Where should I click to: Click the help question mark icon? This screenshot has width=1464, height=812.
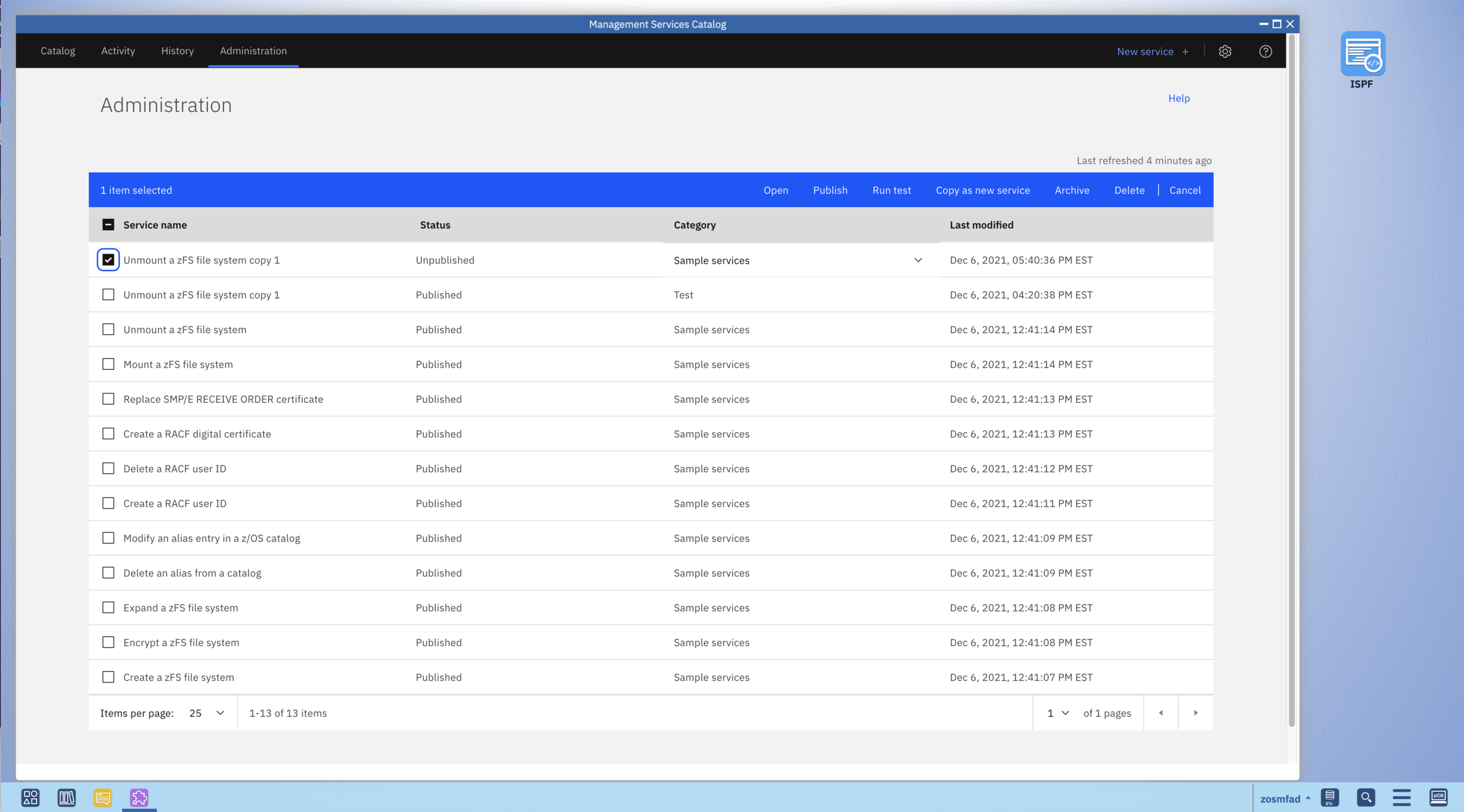click(1265, 52)
